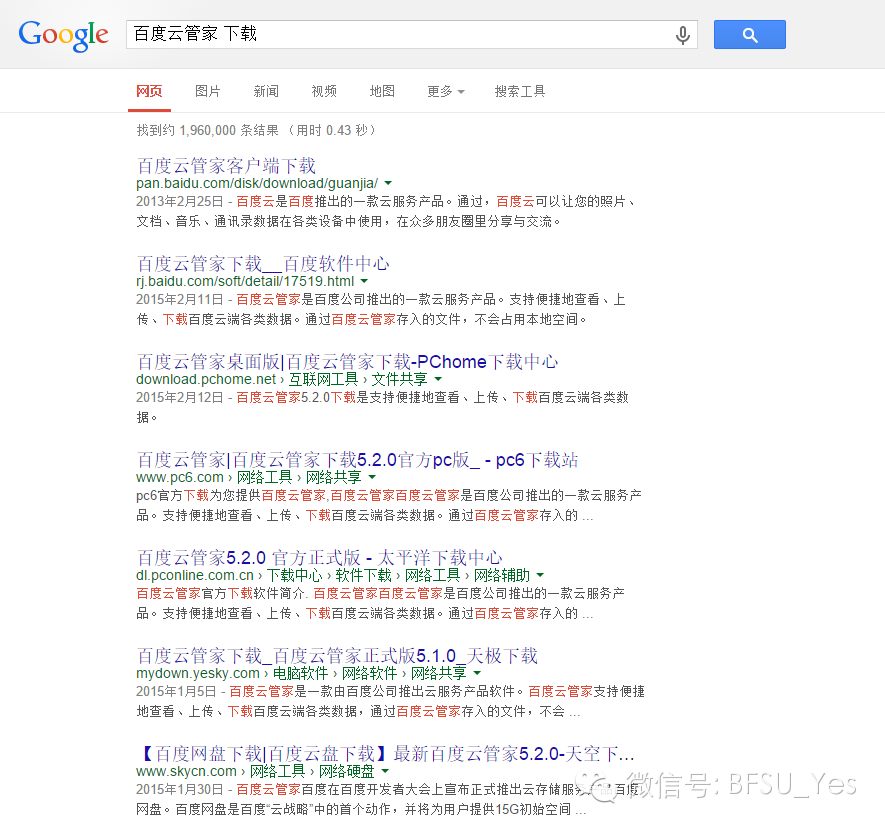Open the 太平洋下载中心 result title

pyautogui.click(x=319, y=557)
